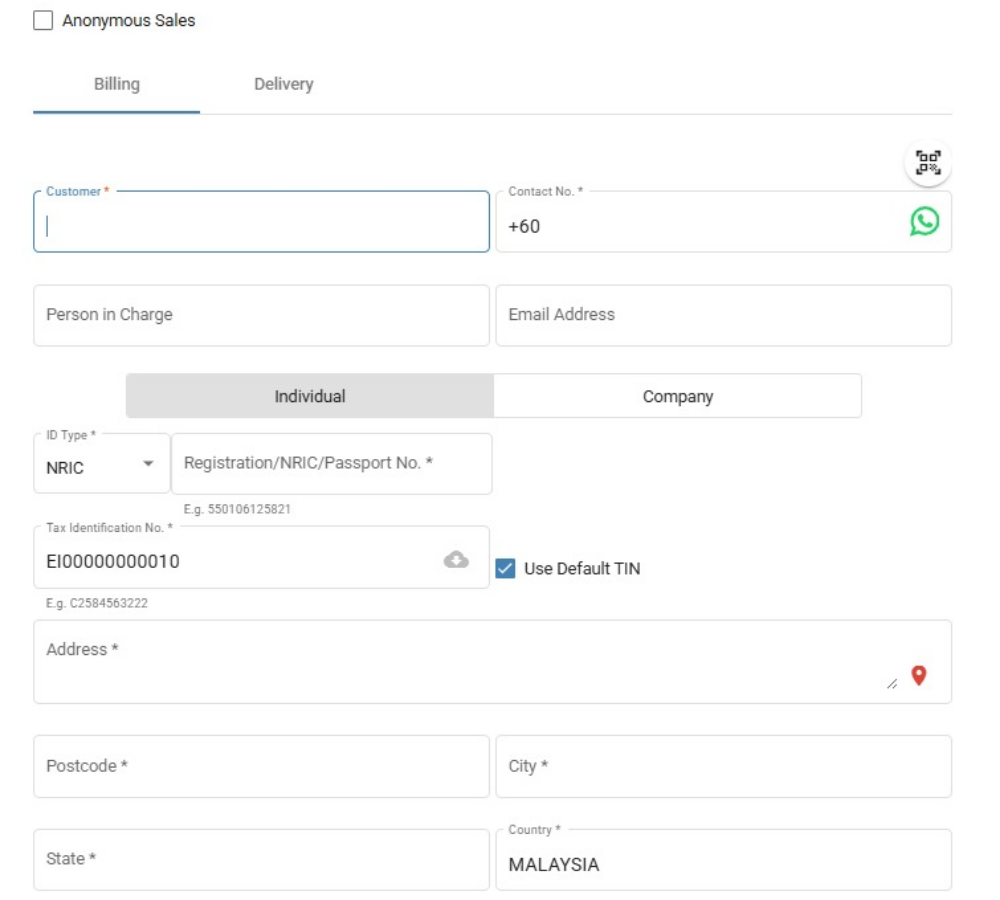Image resolution: width=1000 pixels, height=900 pixels.
Task: Switch to the Delivery tab
Action: pyautogui.click(x=283, y=84)
